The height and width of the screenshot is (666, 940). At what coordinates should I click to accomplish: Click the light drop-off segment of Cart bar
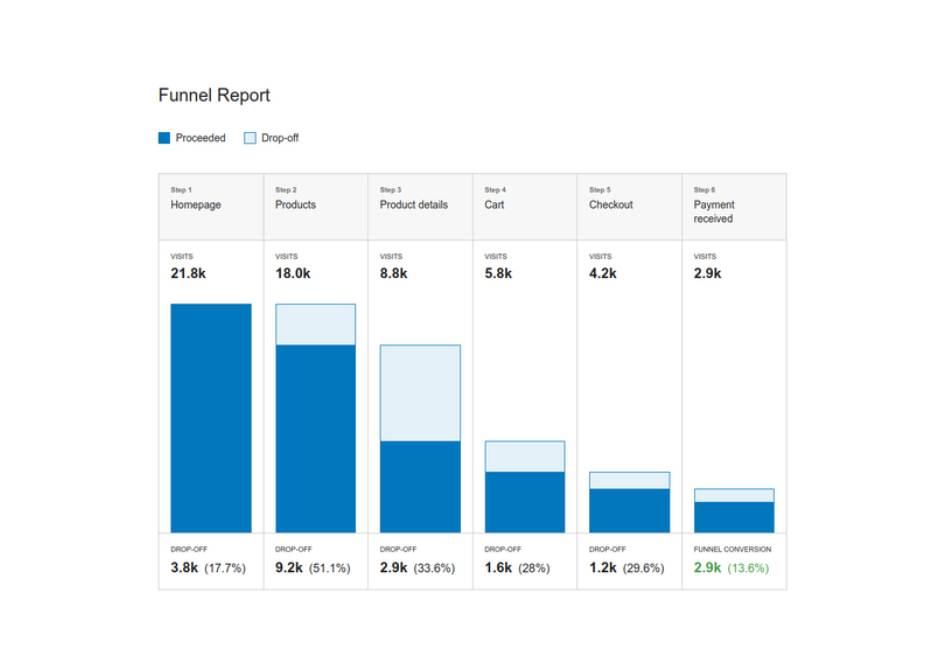(x=525, y=456)
